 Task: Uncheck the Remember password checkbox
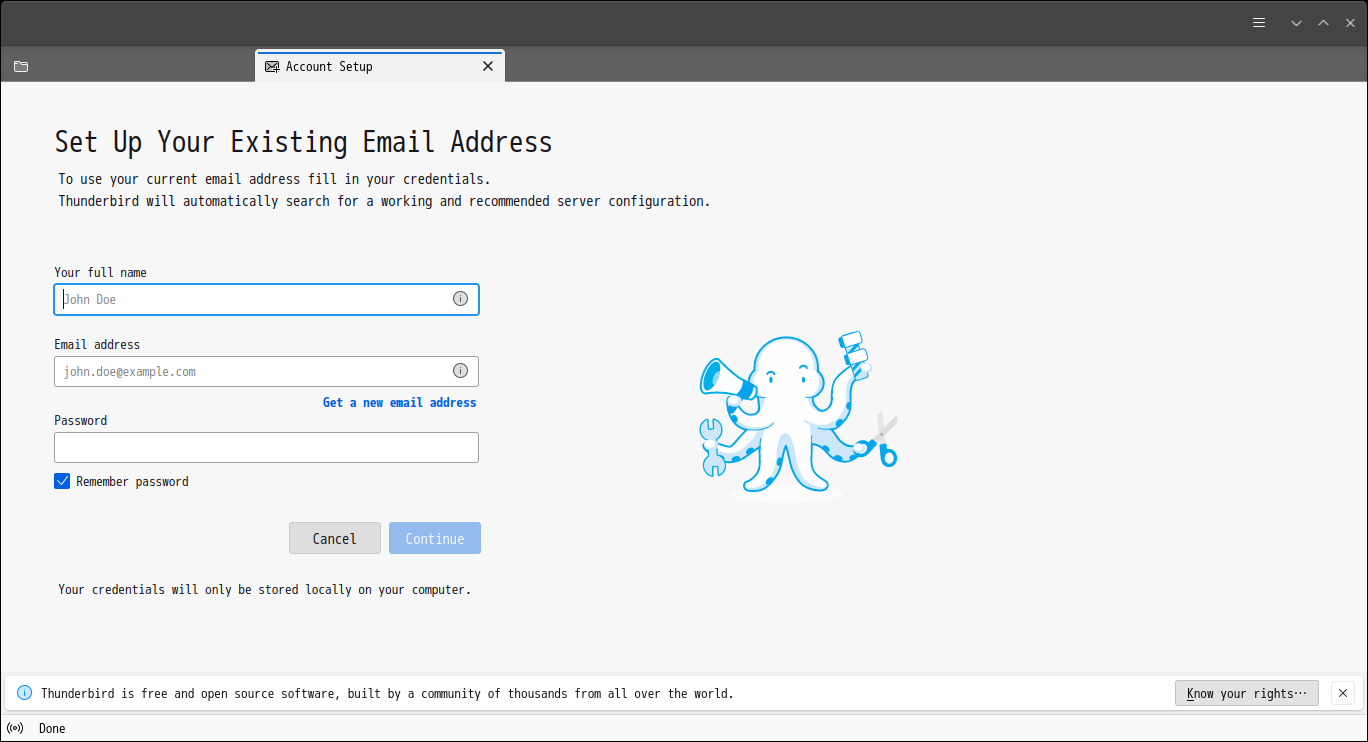point(62,481)
